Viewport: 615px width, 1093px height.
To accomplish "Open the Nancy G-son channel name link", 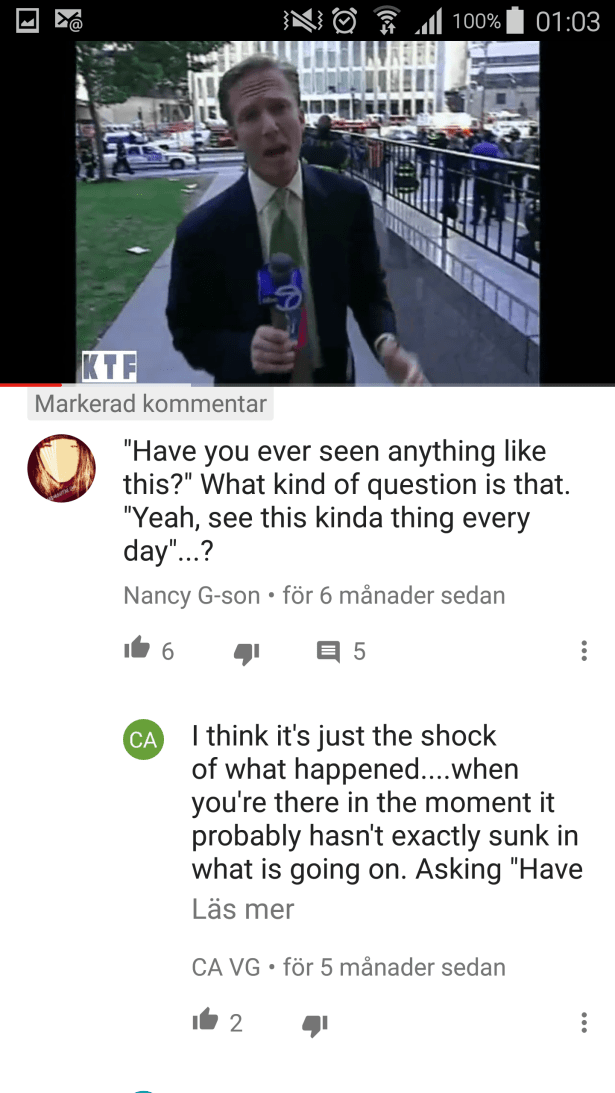I will tap(192, 596).
